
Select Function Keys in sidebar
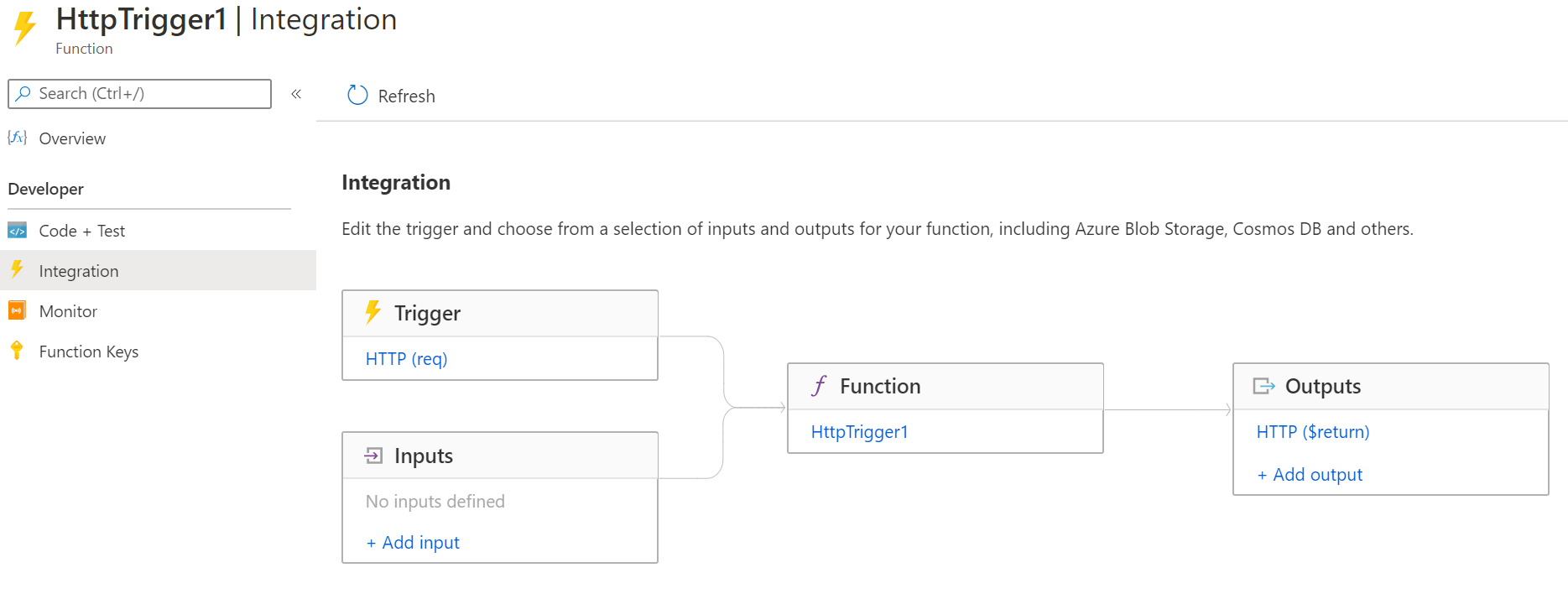click(x=89, y=352)
